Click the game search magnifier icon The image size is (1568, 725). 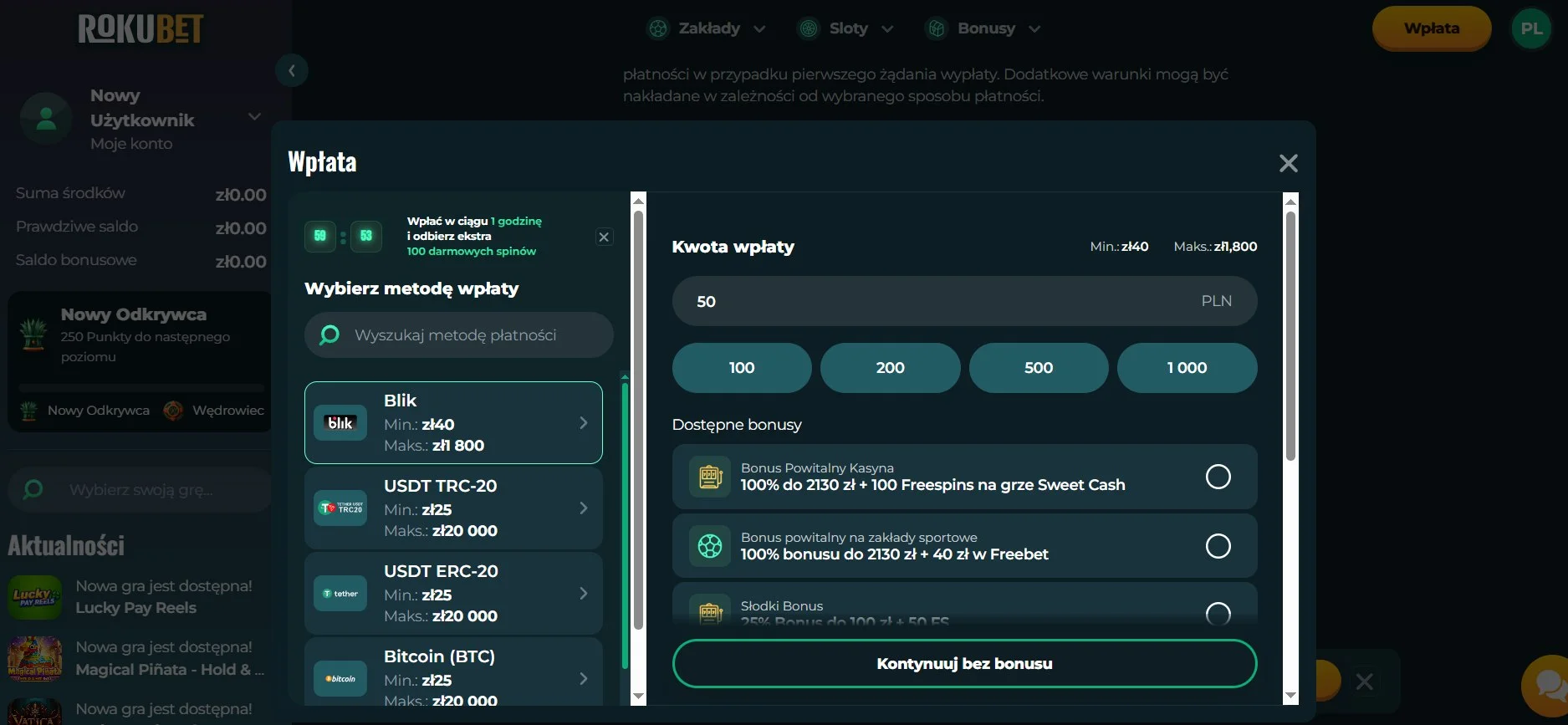pyautogui.click(x=33, y=490)
